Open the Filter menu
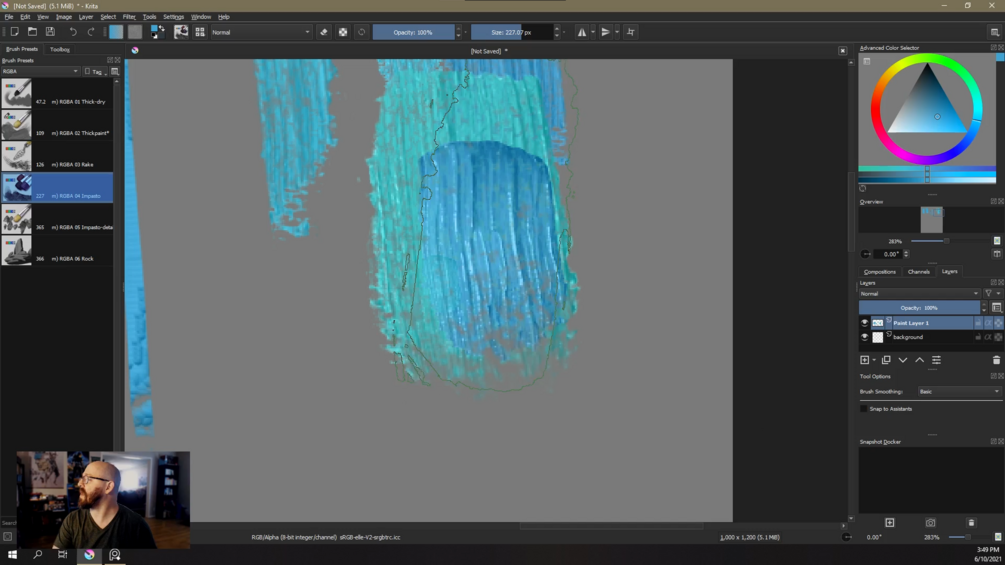The image size is (1005, 565). point(129,17)
